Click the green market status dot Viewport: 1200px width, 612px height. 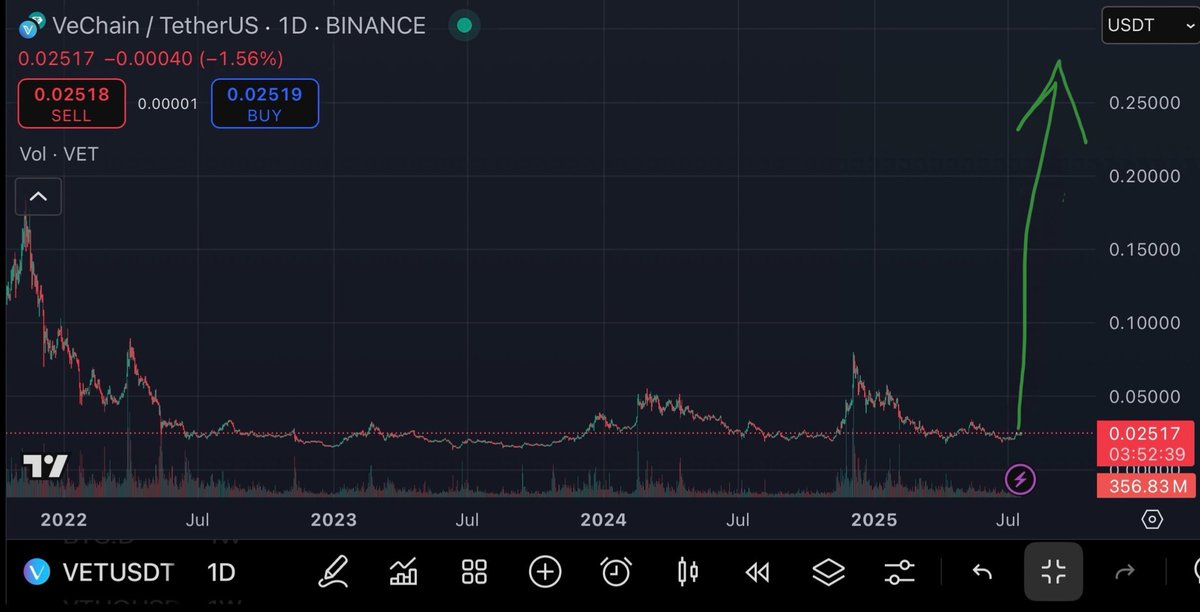pyautogui.click(x=463, y=24)
